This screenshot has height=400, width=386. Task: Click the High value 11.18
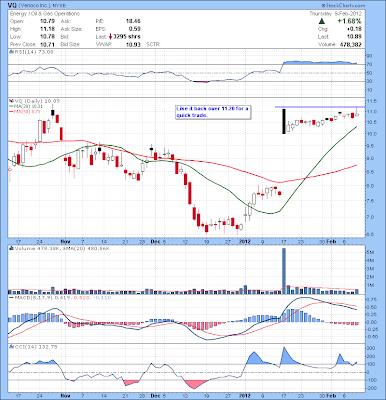(48, 29)
